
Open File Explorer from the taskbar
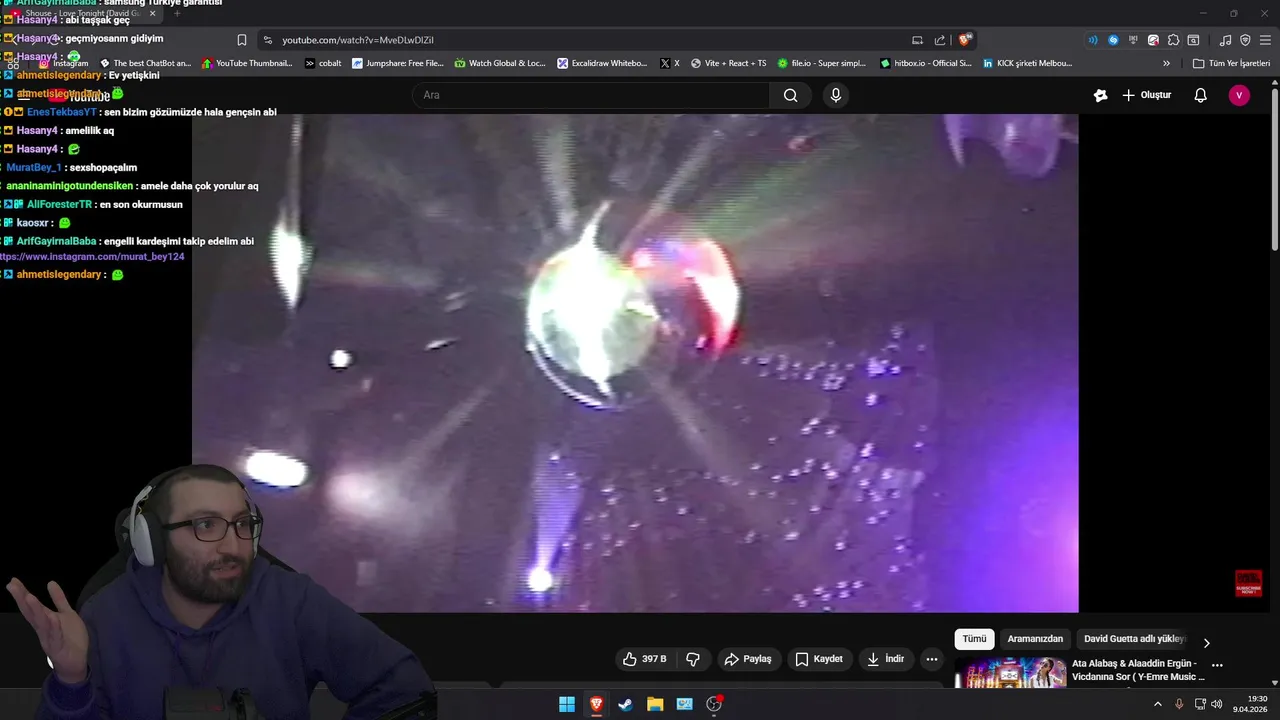(655, 704)
